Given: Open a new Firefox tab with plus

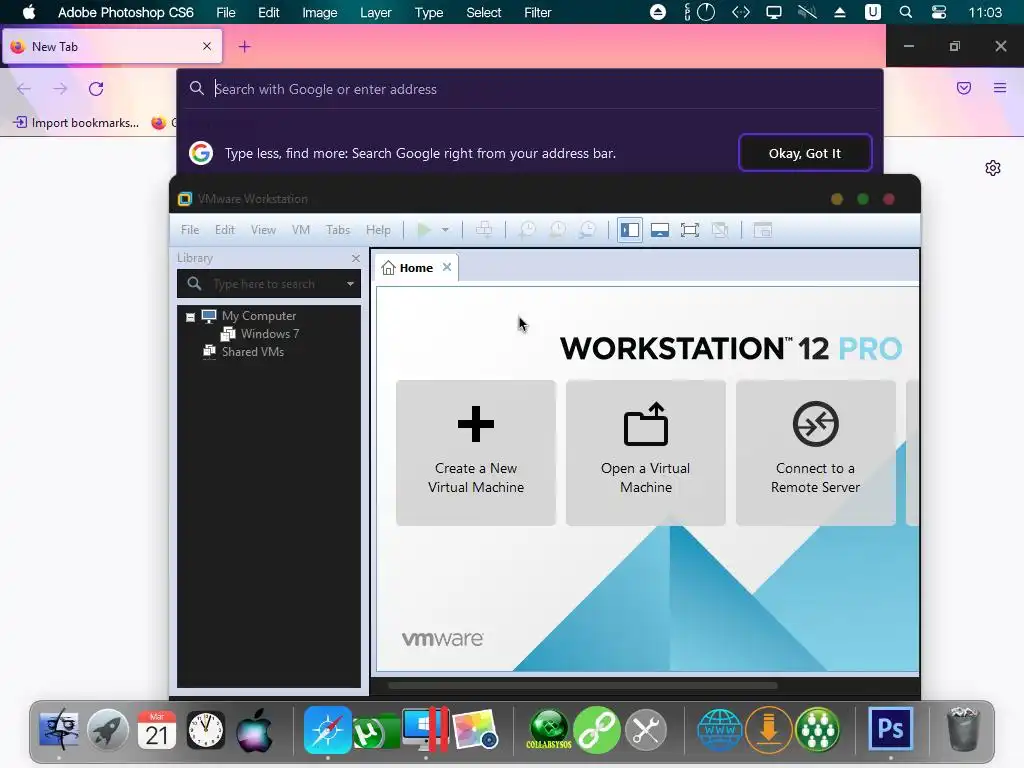Looking at the screenshot, I should (x=244, y=46).
